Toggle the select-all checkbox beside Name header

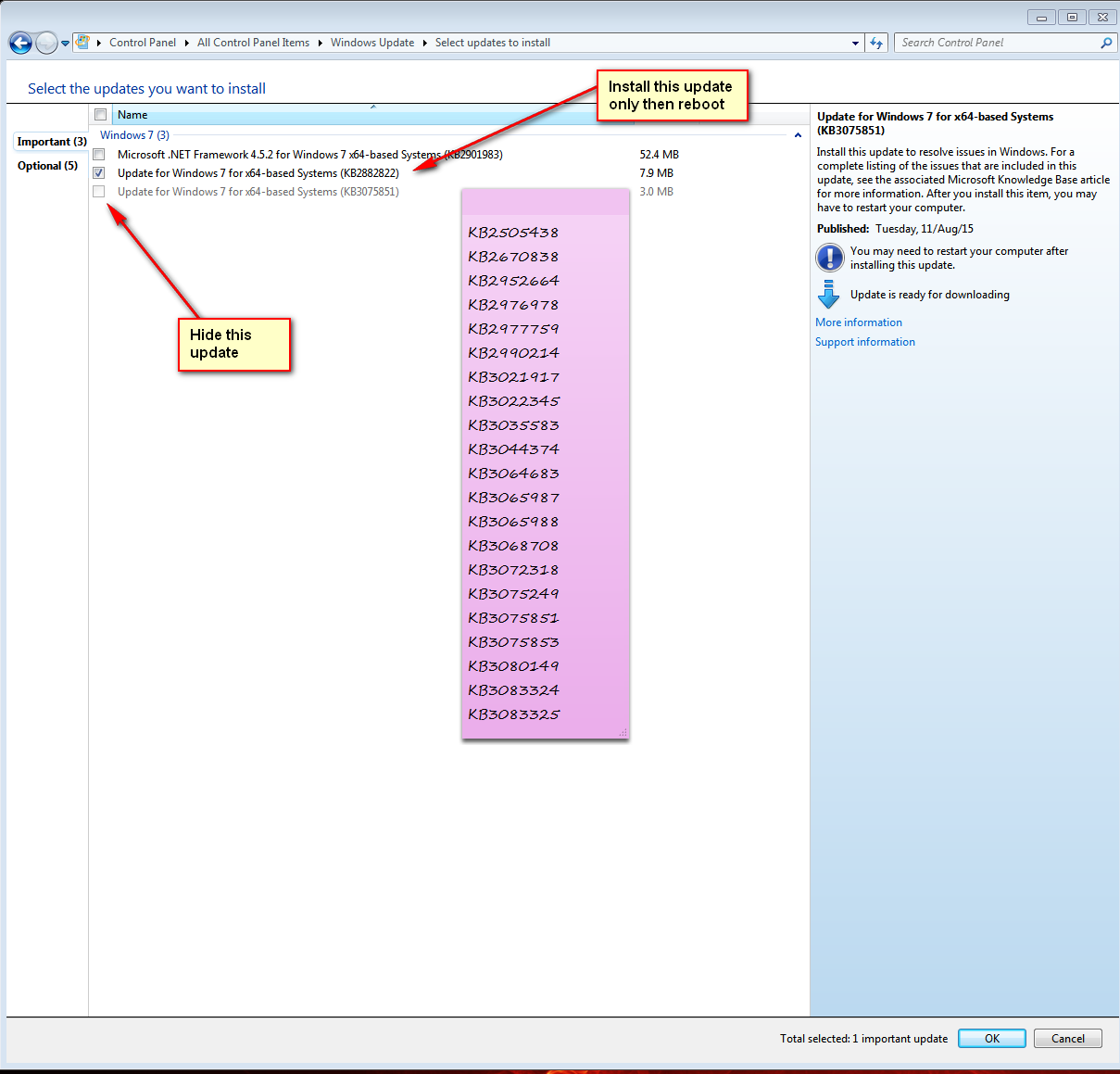pos(100,115)
